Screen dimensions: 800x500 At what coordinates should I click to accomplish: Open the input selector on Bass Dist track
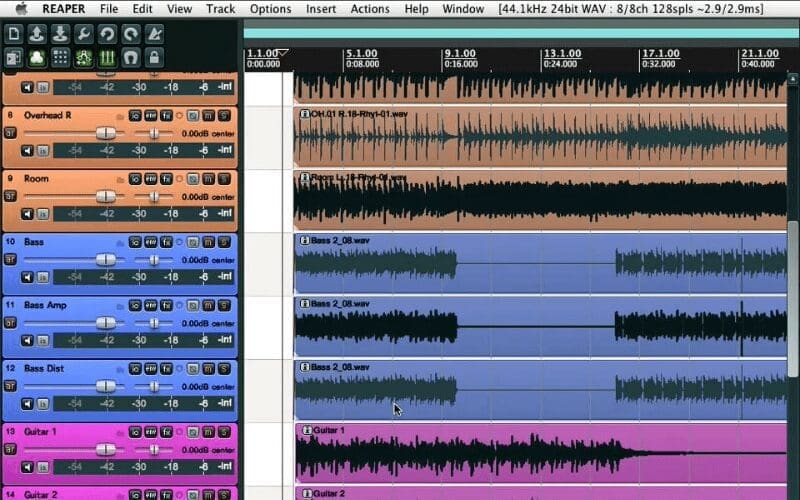pos(43,404)
